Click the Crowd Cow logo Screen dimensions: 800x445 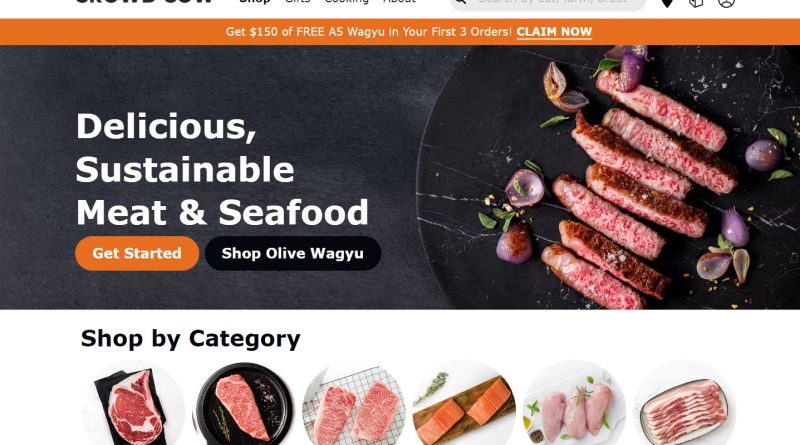pos(144,2)
